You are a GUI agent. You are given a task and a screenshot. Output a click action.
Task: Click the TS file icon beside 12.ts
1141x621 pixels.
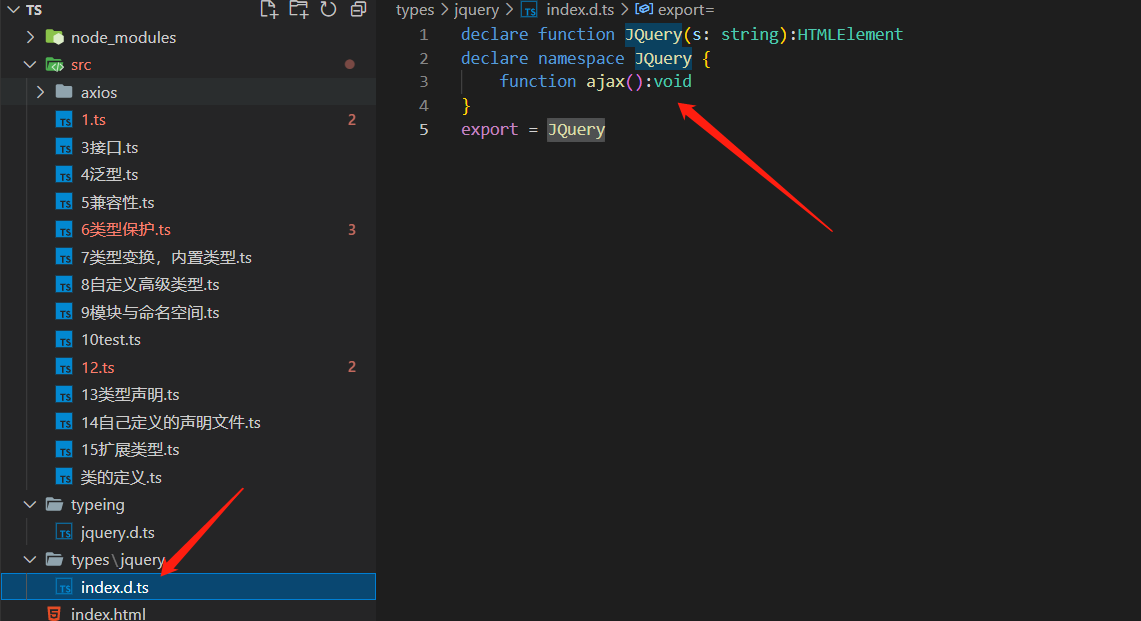tap(65, 368)
